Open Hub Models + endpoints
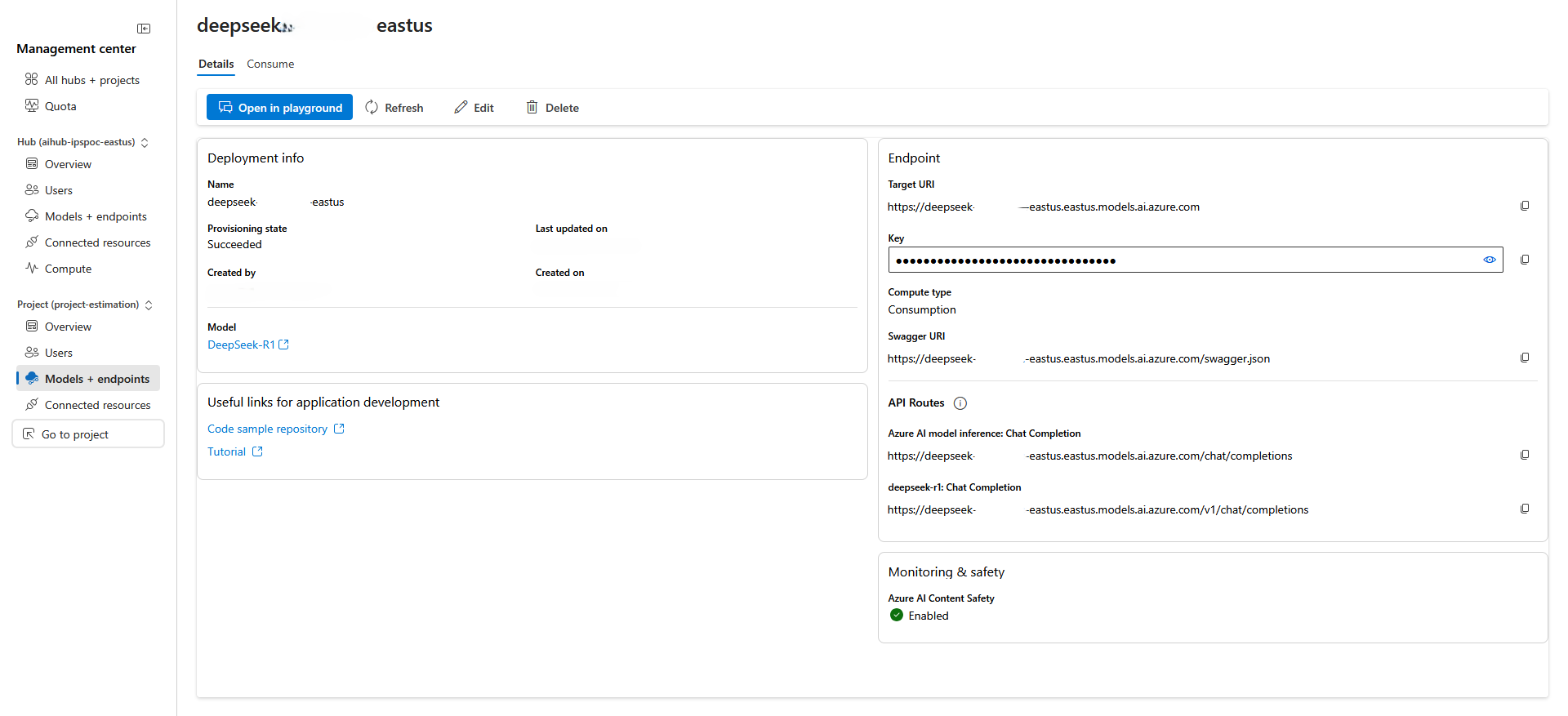The image size is (1568, 716). pos(86,216)
